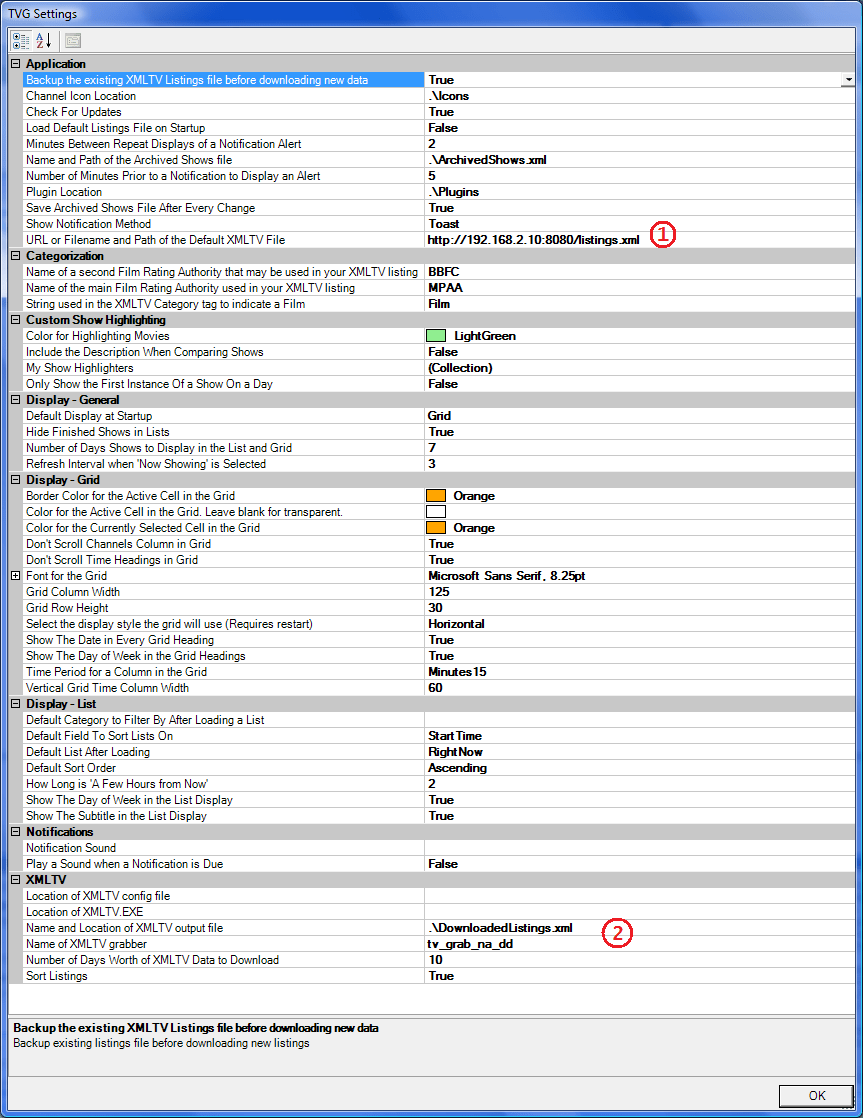Sort the settings alphabetically
The height and width of the screenshot is (1118, 863).
tap(41, 41)
